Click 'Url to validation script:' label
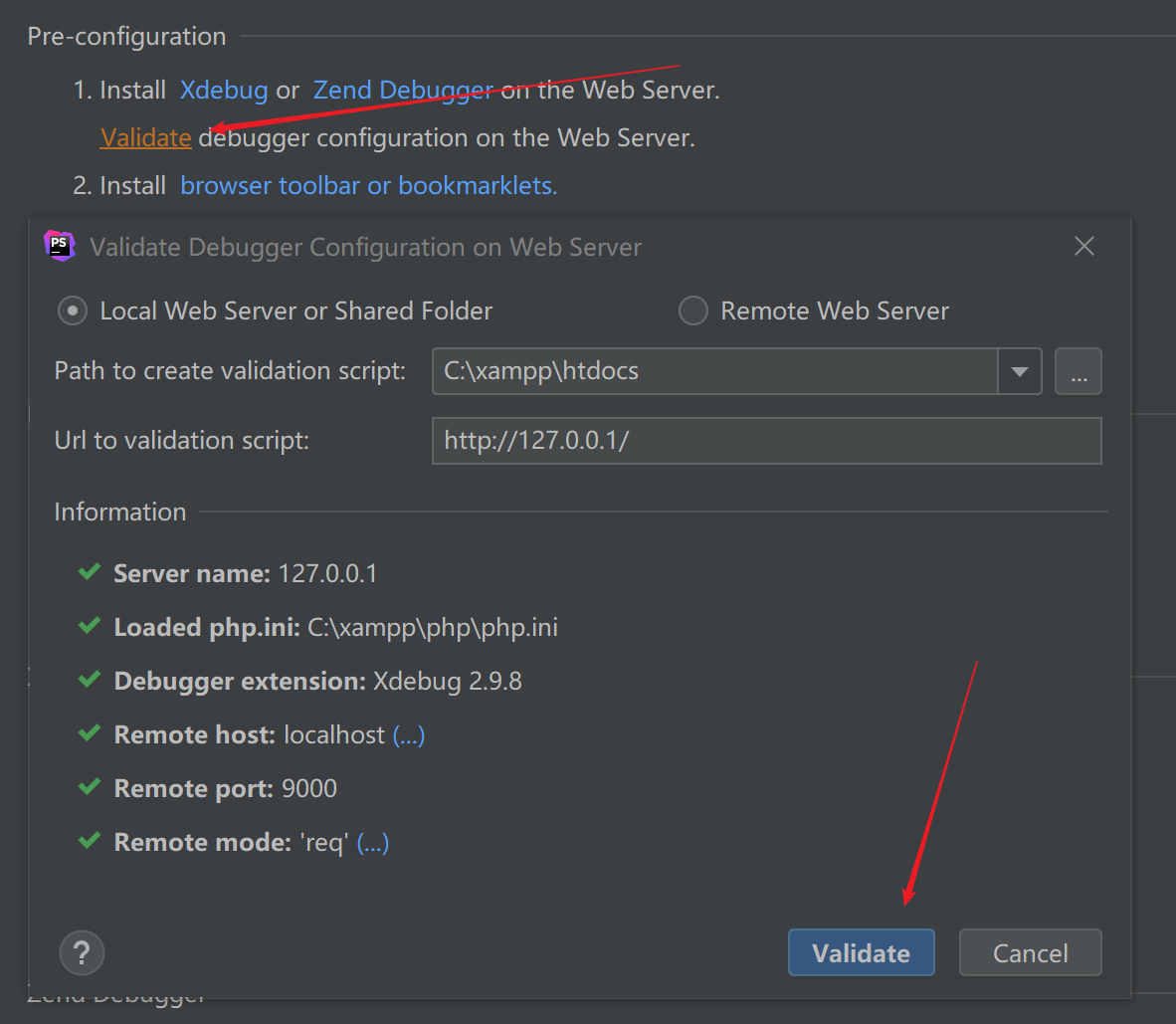The height and width of the screenshot is (1024, 1176). click(181, 441)
